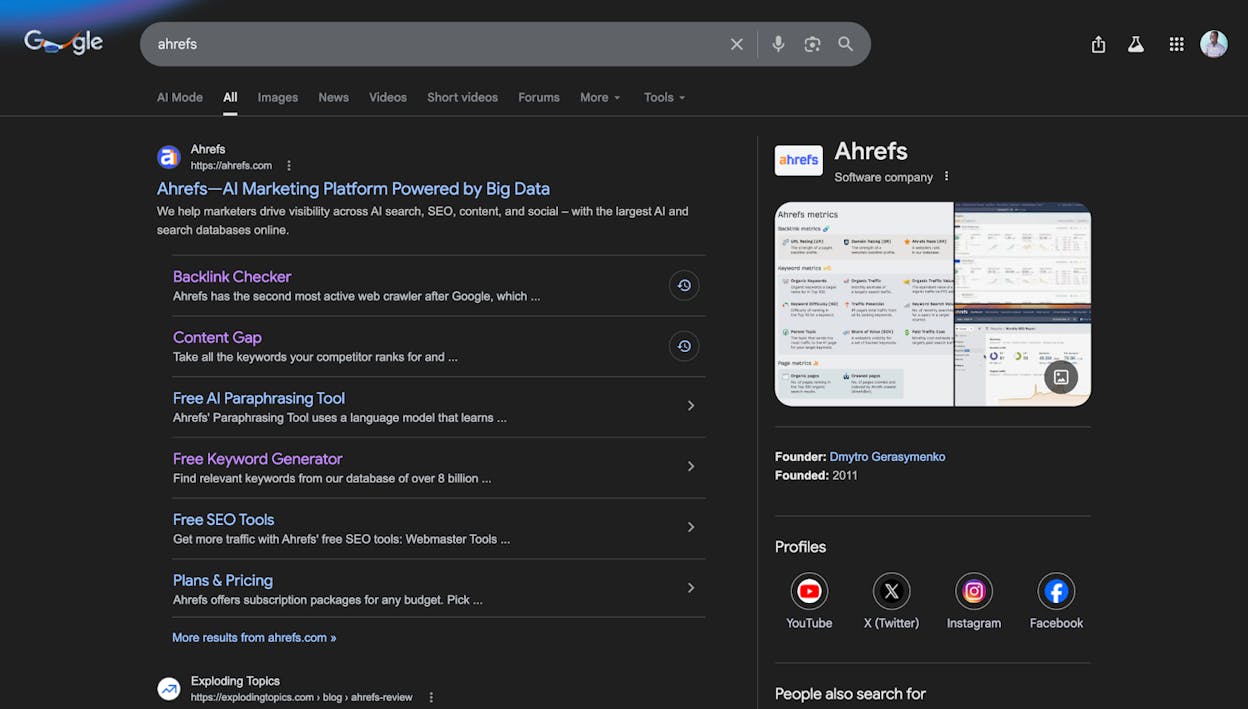Image resolution: width=1248 pixels, height=709 pixels.
Task: Click the https://ahrefs.com URL text
Action: pyautogui.click(x=231, y=166)
